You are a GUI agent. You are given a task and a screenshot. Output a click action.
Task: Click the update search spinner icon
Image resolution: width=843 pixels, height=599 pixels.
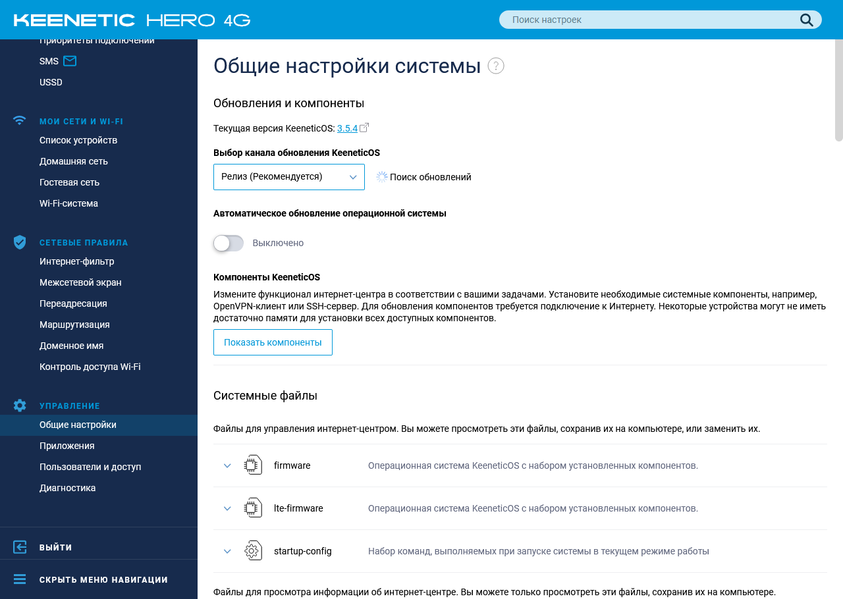pyautogui.click(x=381, y=177)
